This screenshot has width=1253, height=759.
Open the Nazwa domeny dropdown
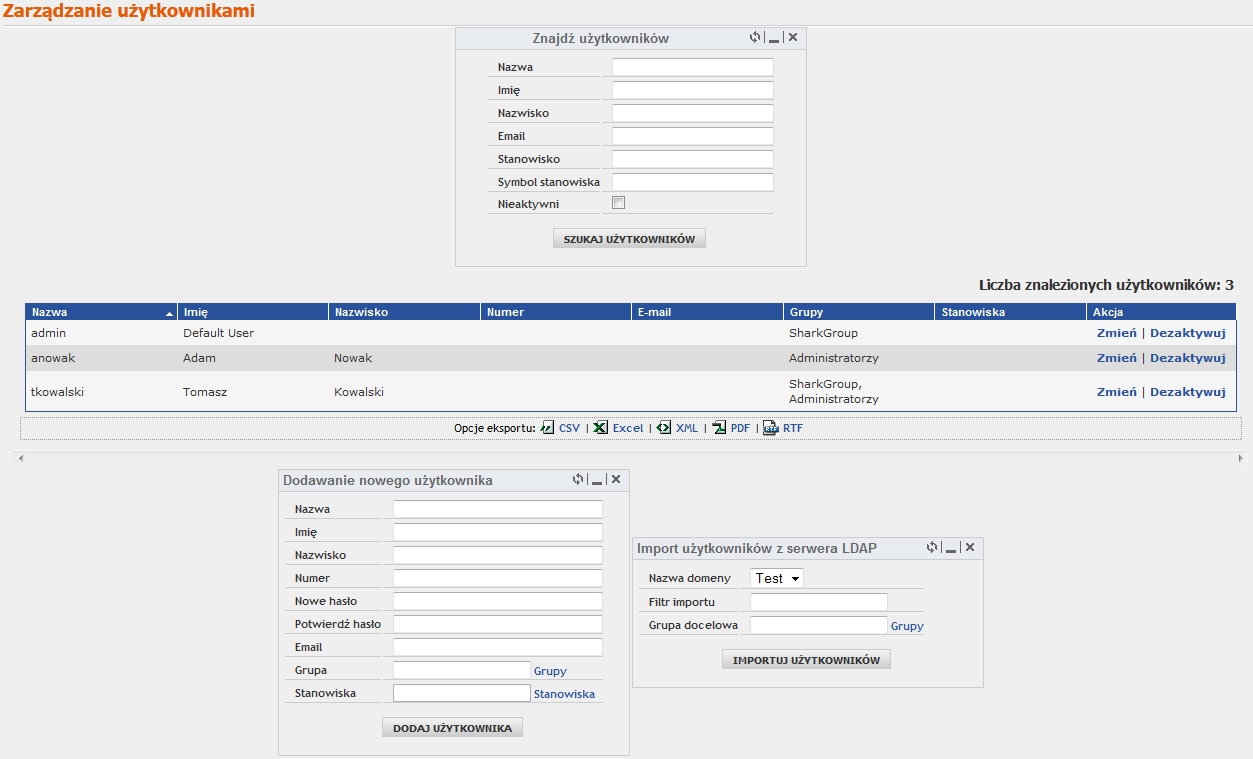[777, 578]
